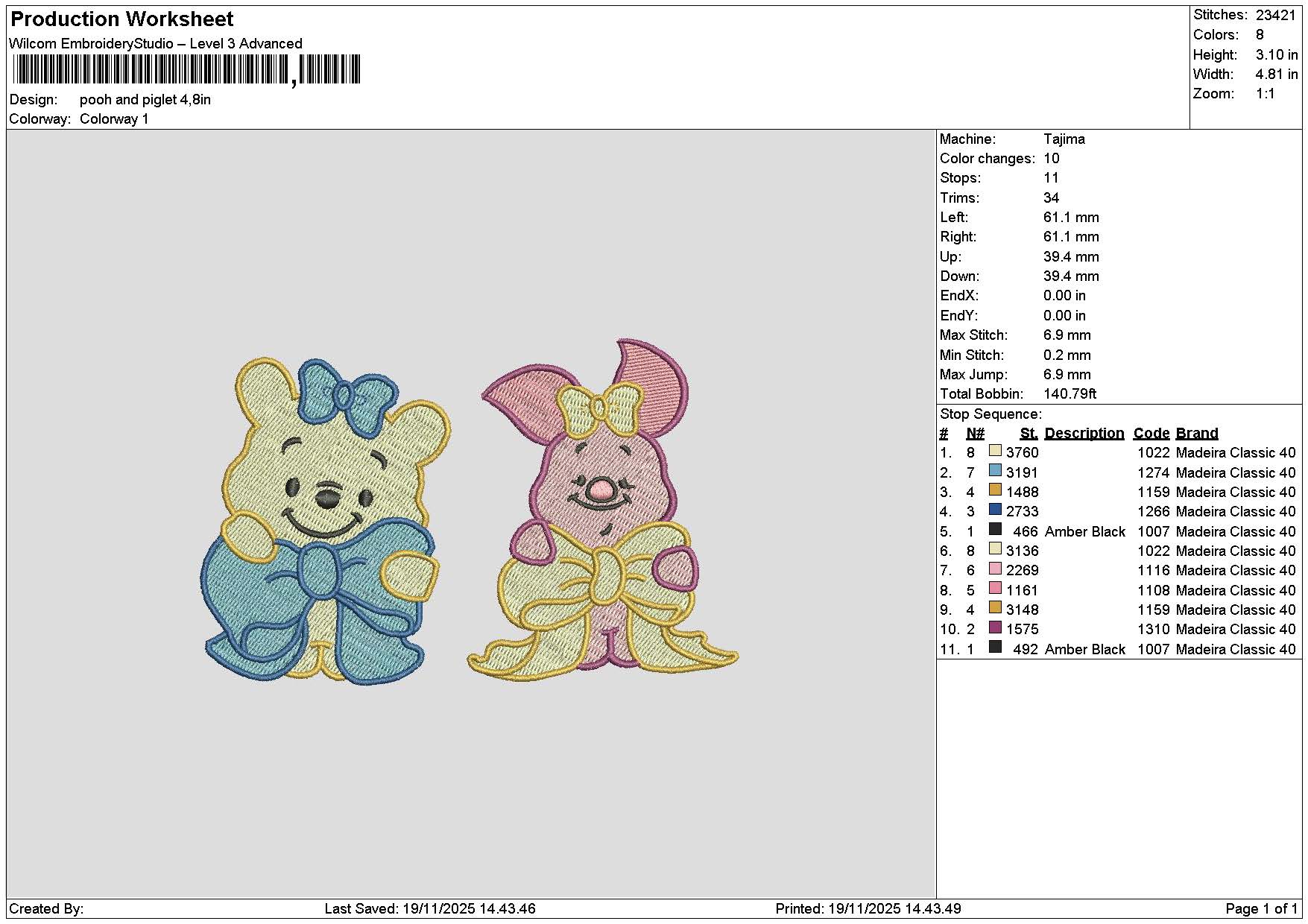This screenshot has height=924, width=1308.
Task: Click the Min Stitch value 0.2 mm
Action: pos(1067,355)
